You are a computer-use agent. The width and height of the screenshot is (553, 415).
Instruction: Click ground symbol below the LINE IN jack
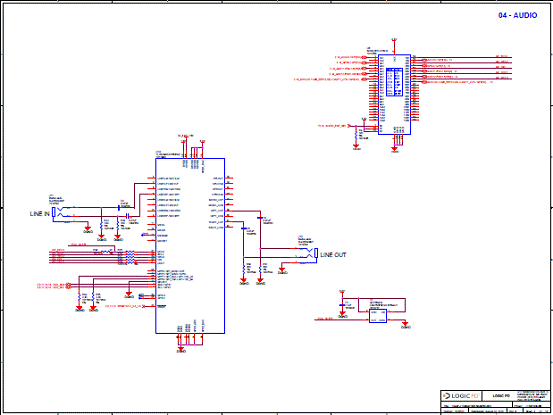88,230
